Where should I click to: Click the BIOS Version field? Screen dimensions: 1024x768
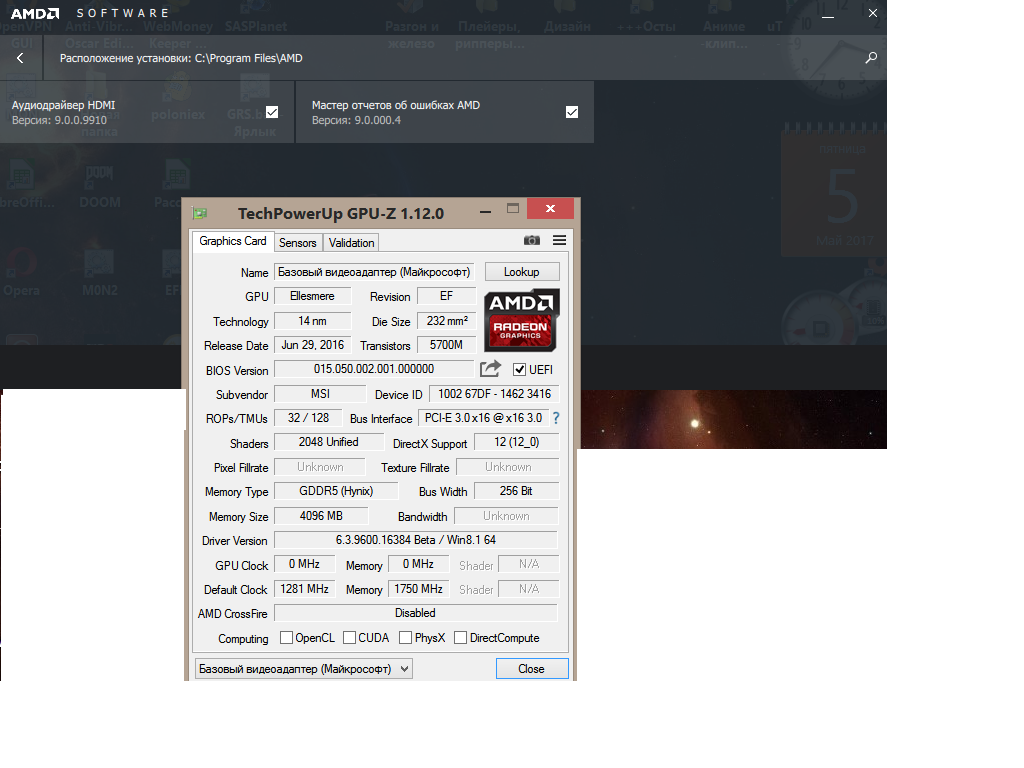(374, 369)
